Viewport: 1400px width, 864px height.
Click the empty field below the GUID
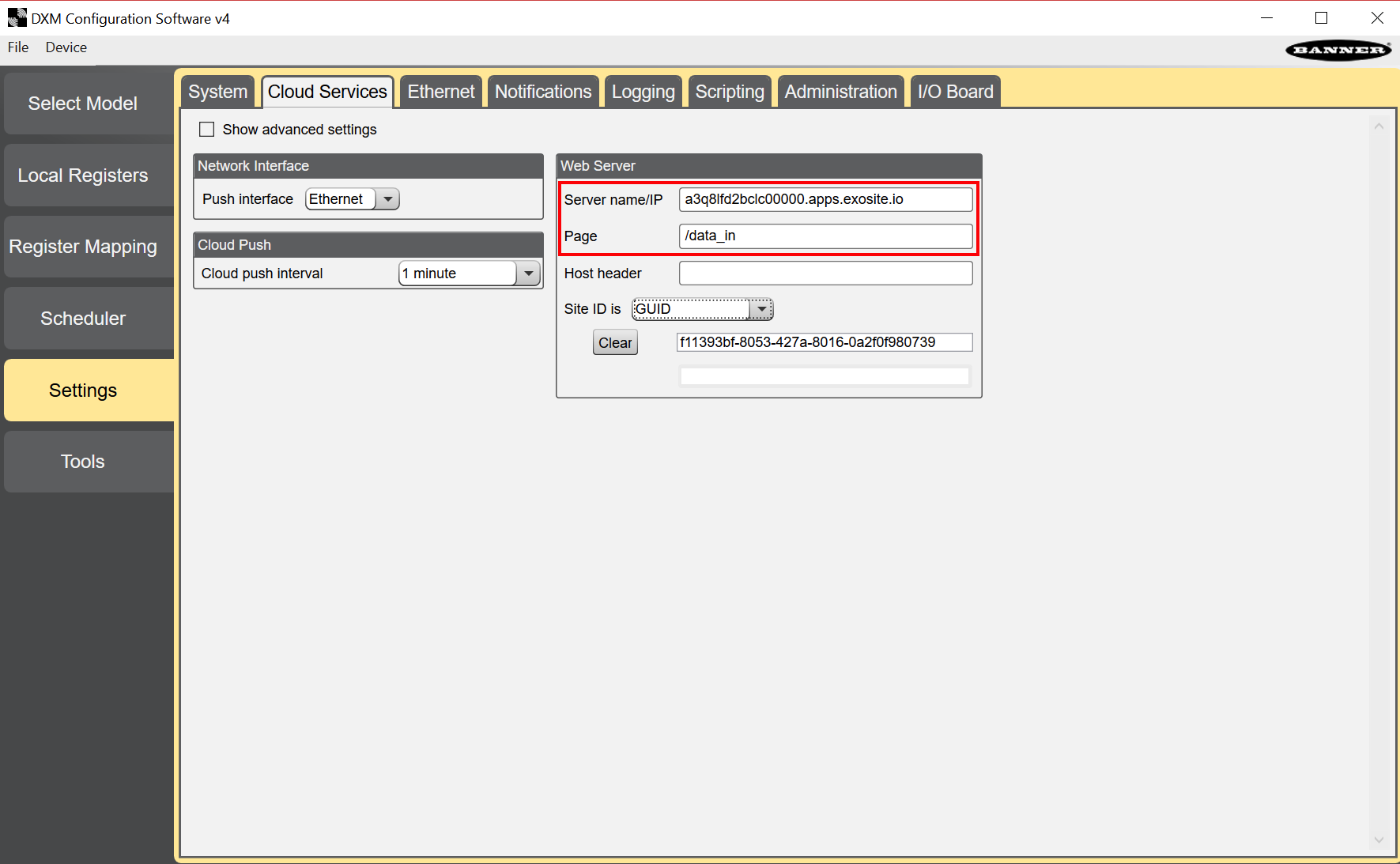coord(825,376)
